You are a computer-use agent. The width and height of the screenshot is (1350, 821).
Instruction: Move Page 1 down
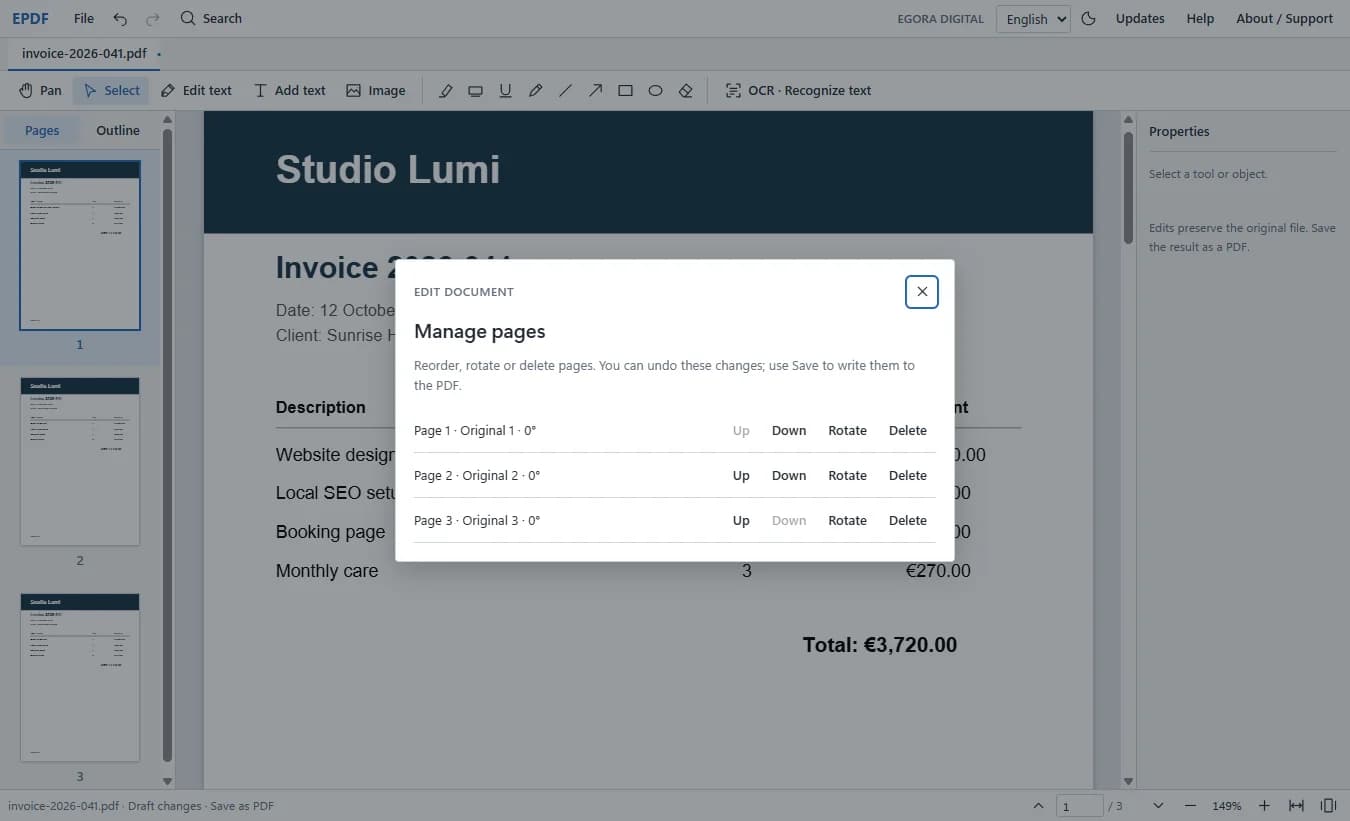click(x=789, y=431)
